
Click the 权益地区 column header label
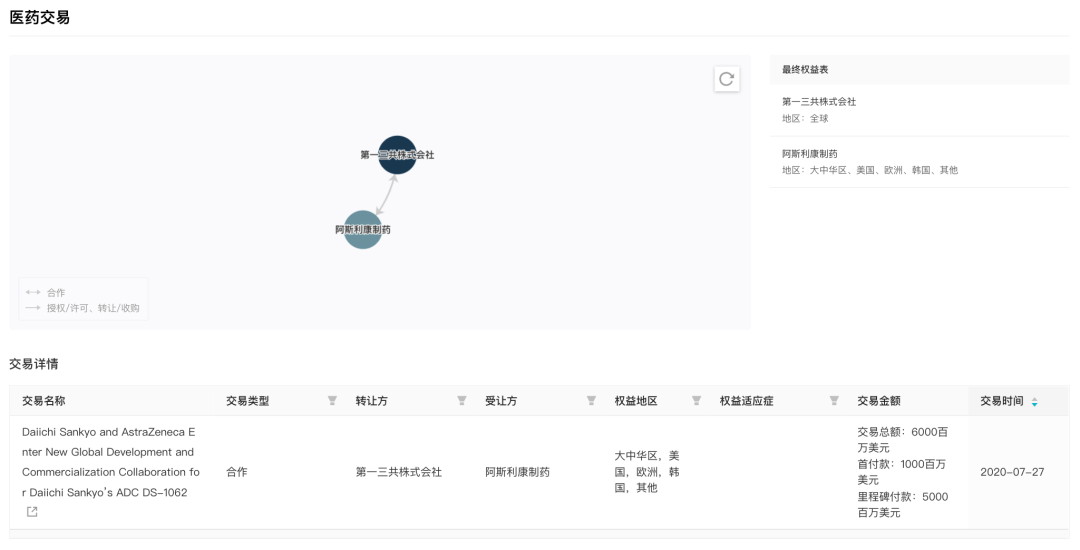pyautogui.click(x=636, y=401)
